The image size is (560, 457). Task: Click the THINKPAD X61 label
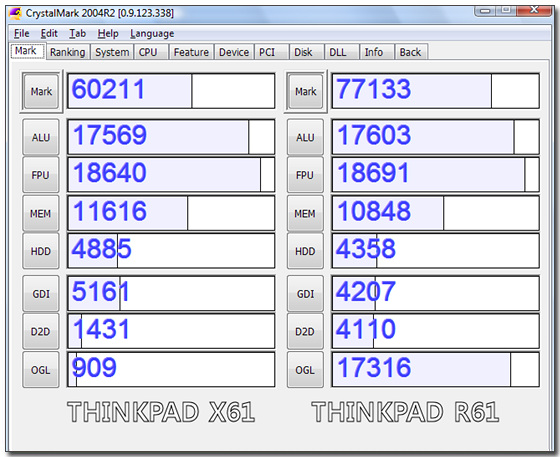[161, 412]
